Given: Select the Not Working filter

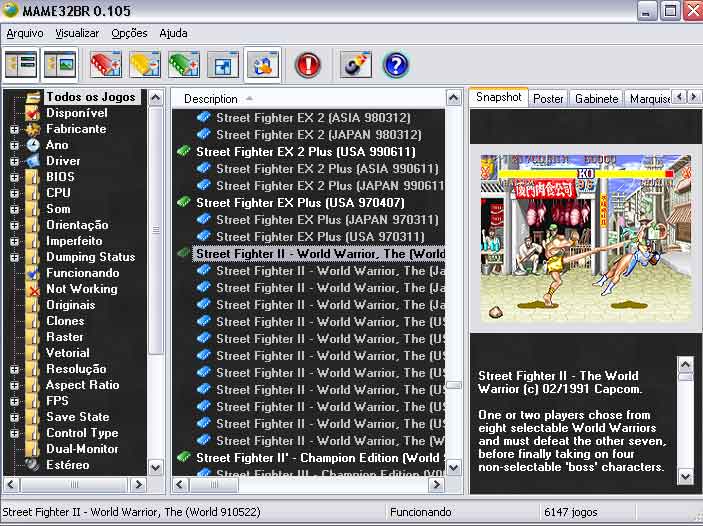Looking at the screenshot, I should 82,289.
